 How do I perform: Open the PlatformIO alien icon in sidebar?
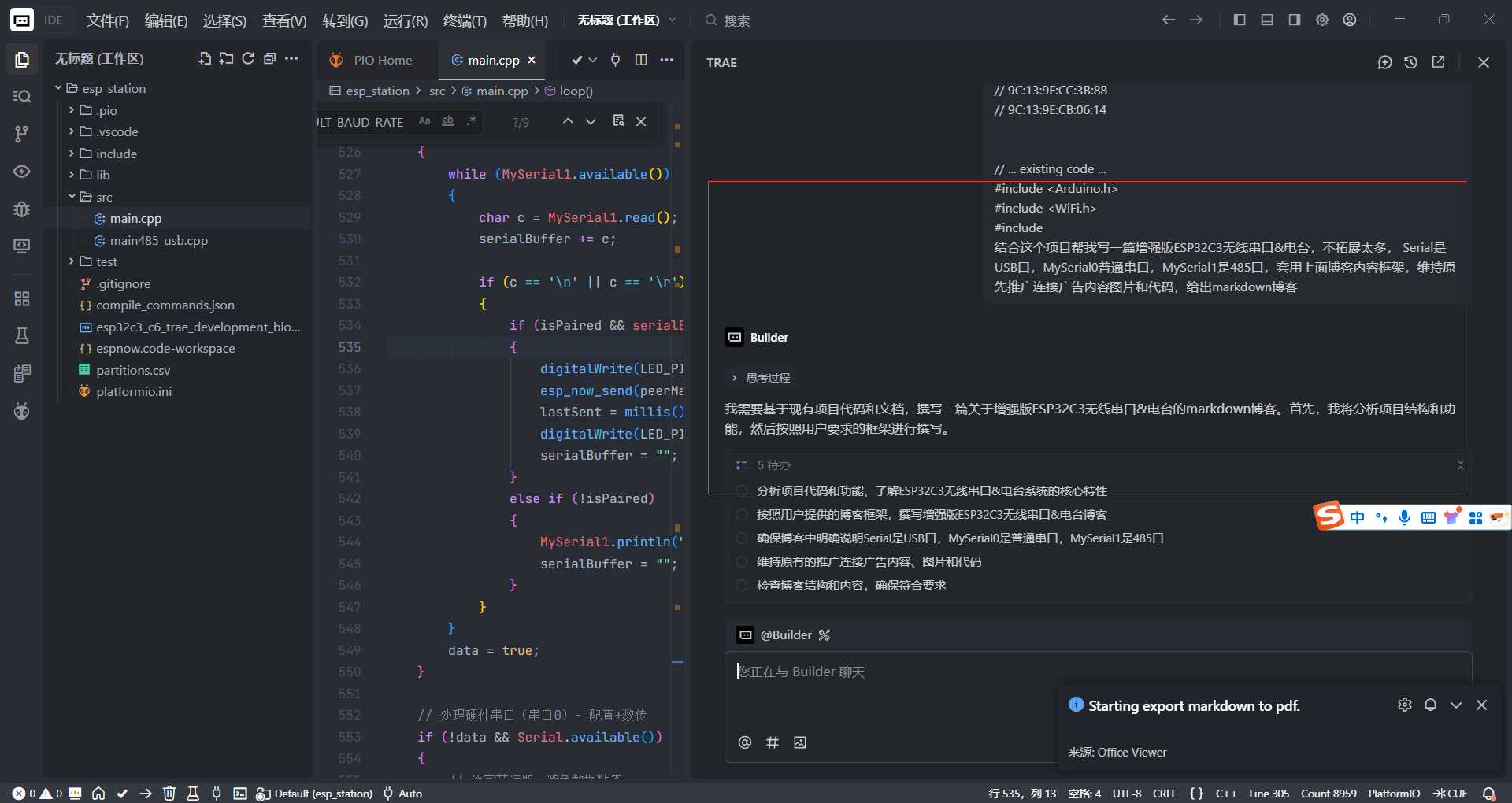point(22,411)
